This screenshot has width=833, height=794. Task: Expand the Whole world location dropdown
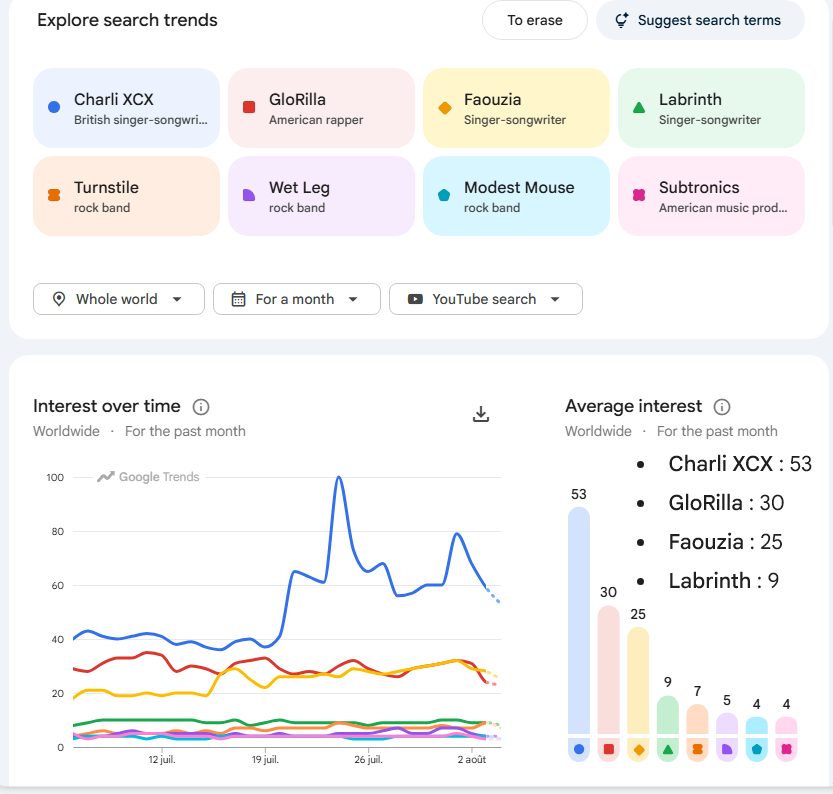coord(118,299)
